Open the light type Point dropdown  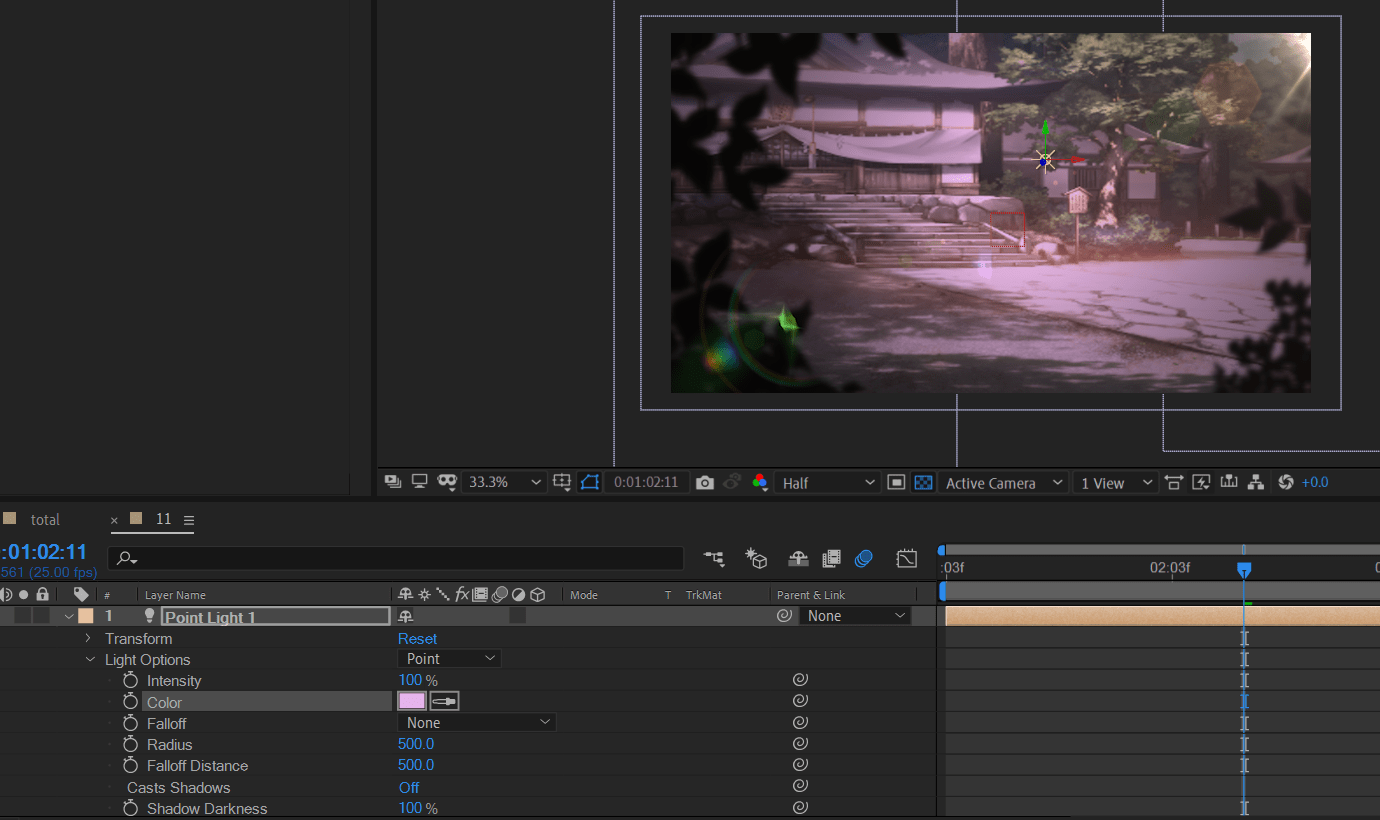[x=449, y=658]
